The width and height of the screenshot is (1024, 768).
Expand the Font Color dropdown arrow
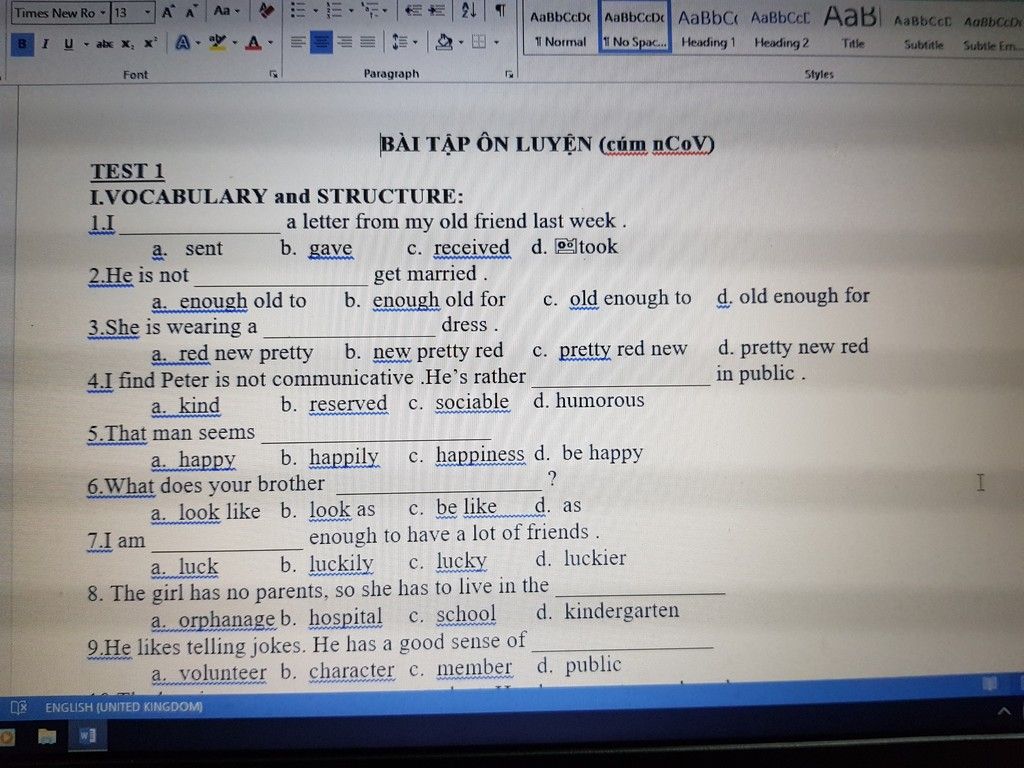tap(270, 44)
